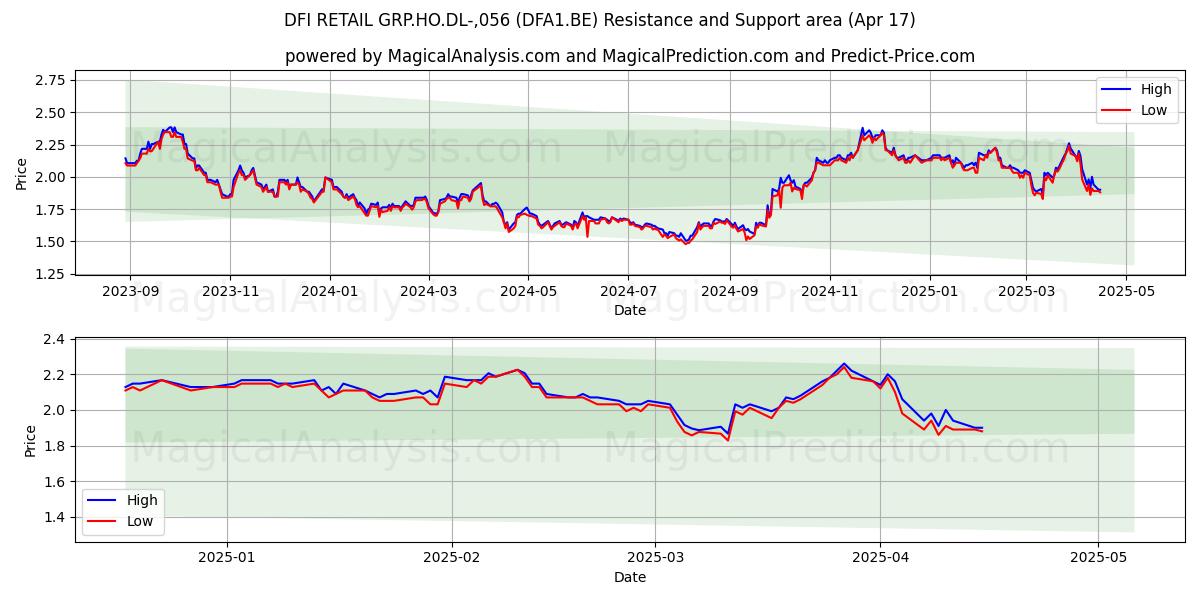Click the top chart 'Date' axis label
The height and width of the screenshot is (600, 1200).
(629, 311)
